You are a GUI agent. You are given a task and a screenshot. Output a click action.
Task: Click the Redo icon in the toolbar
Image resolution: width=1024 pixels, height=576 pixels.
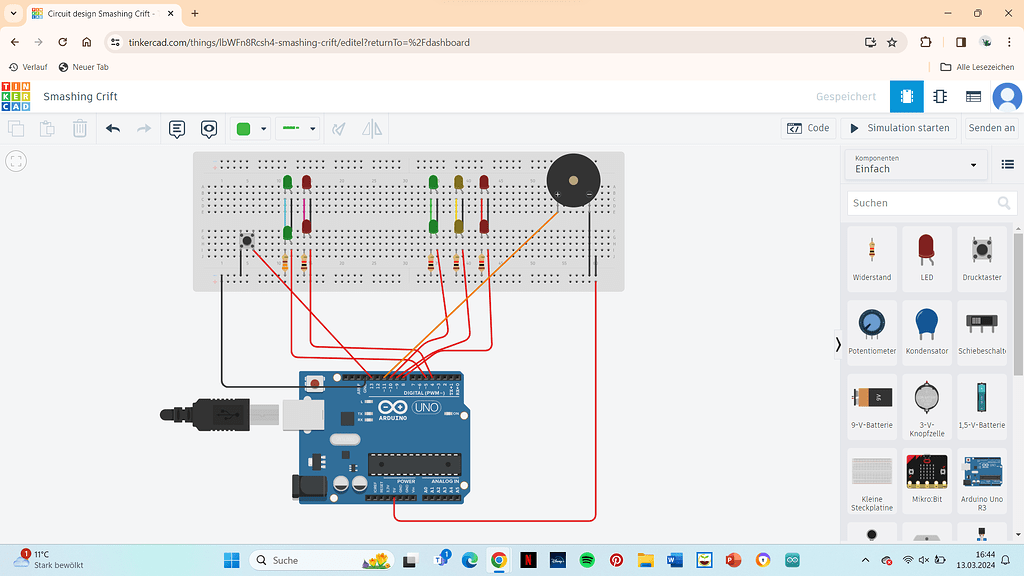coord(145,128)
